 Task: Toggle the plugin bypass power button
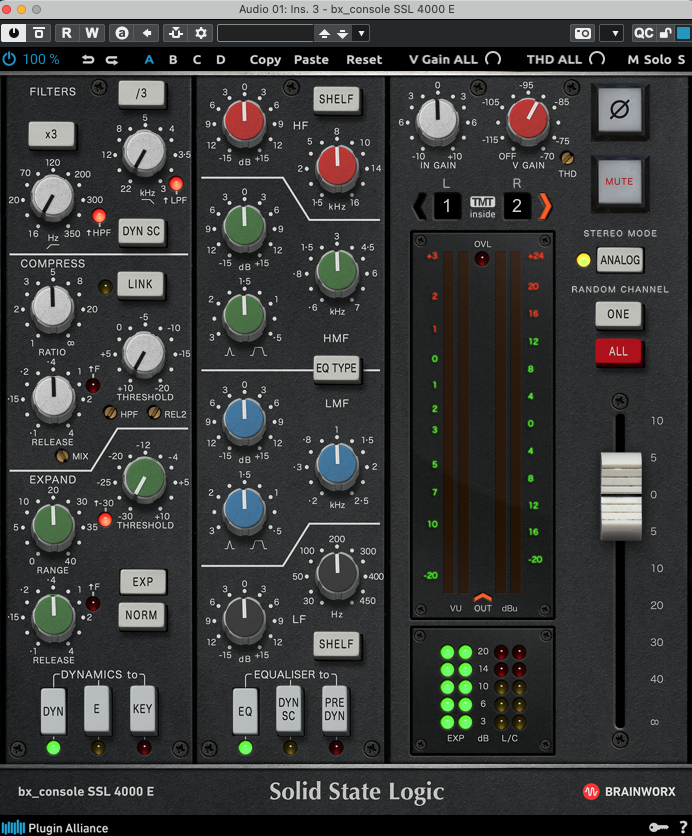(14, 33)
